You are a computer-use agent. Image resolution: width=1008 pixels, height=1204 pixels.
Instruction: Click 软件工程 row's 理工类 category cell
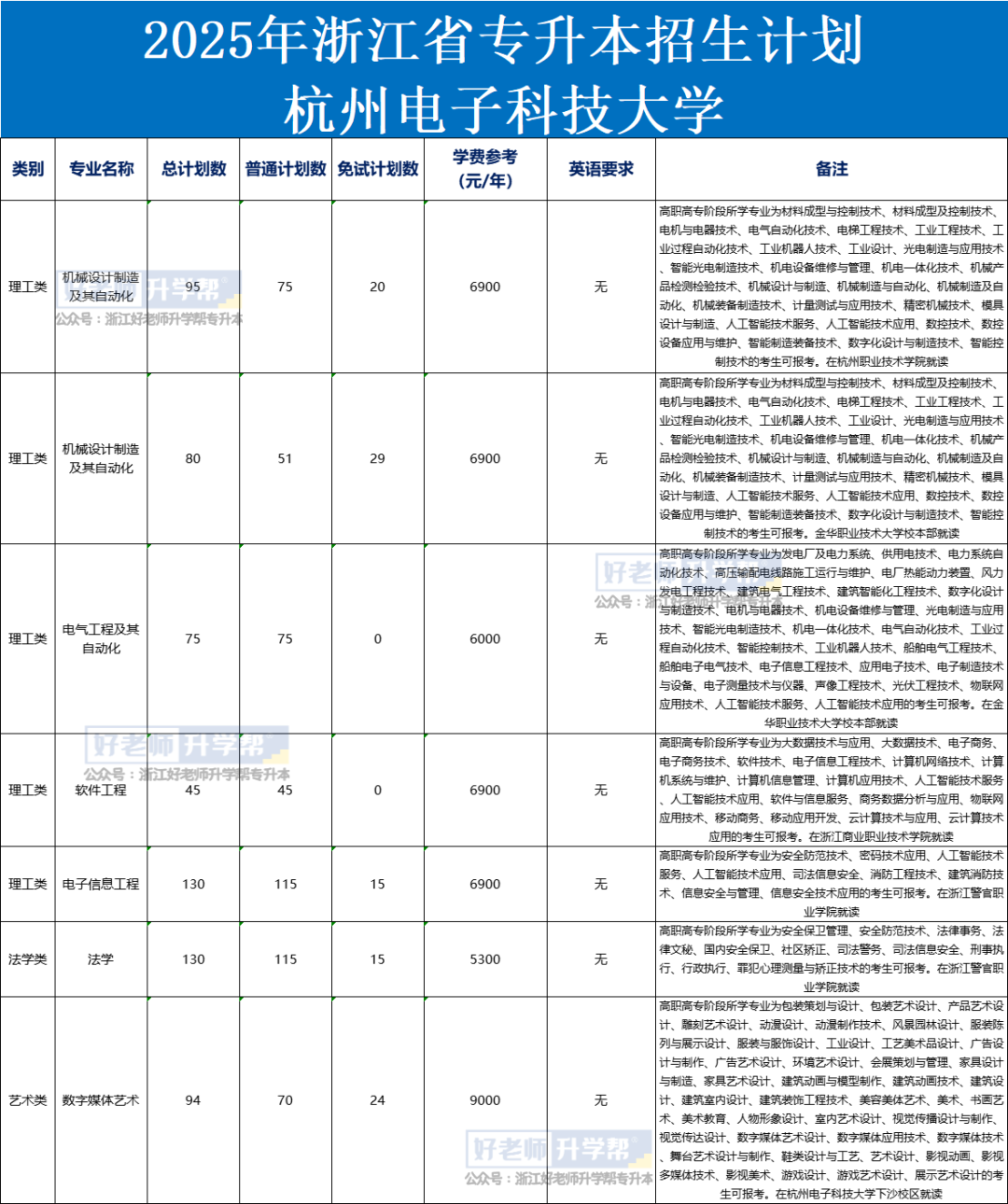click(x=28, y=790)
